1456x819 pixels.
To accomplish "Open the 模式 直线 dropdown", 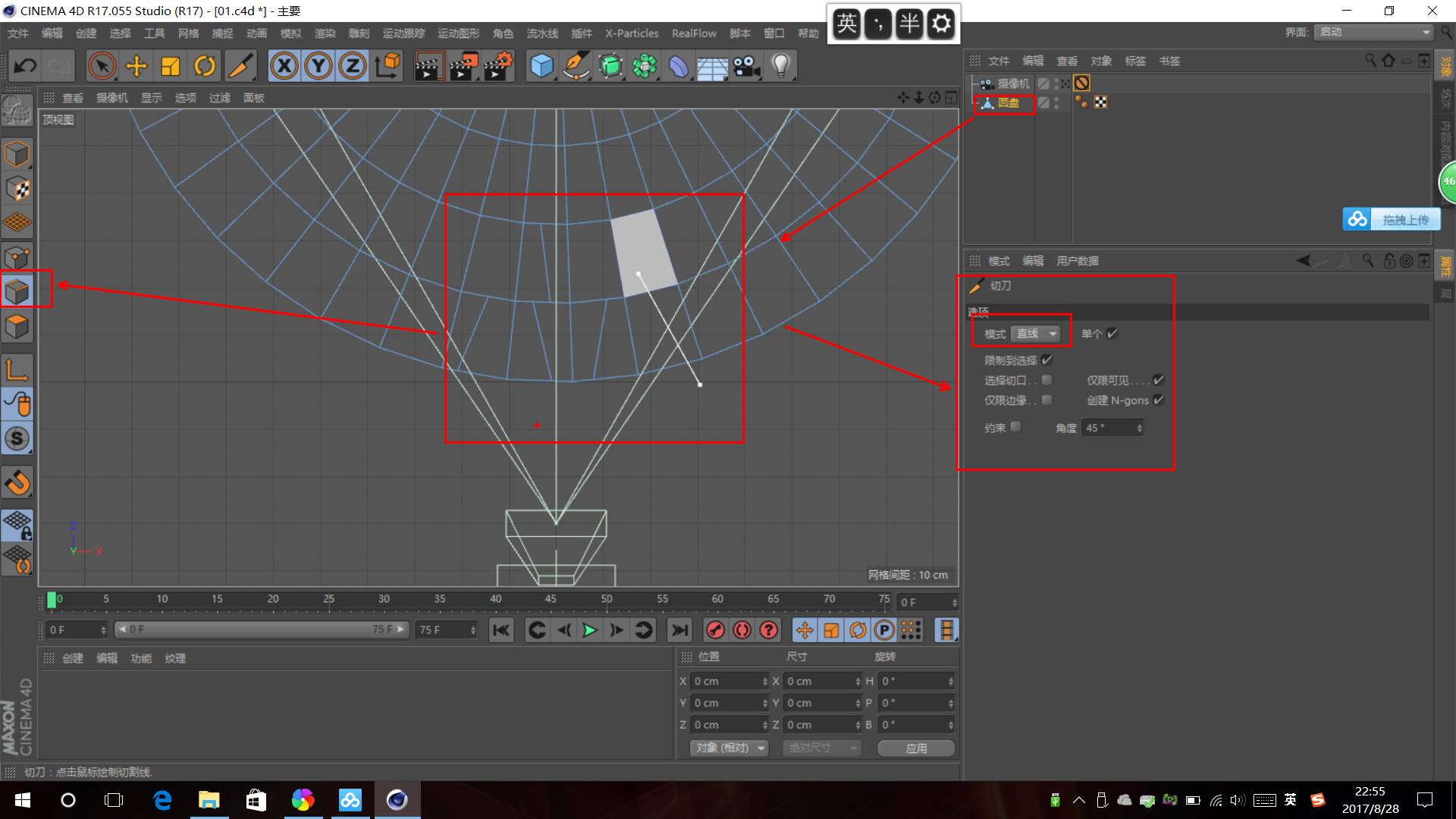I will click(1036, 334).
